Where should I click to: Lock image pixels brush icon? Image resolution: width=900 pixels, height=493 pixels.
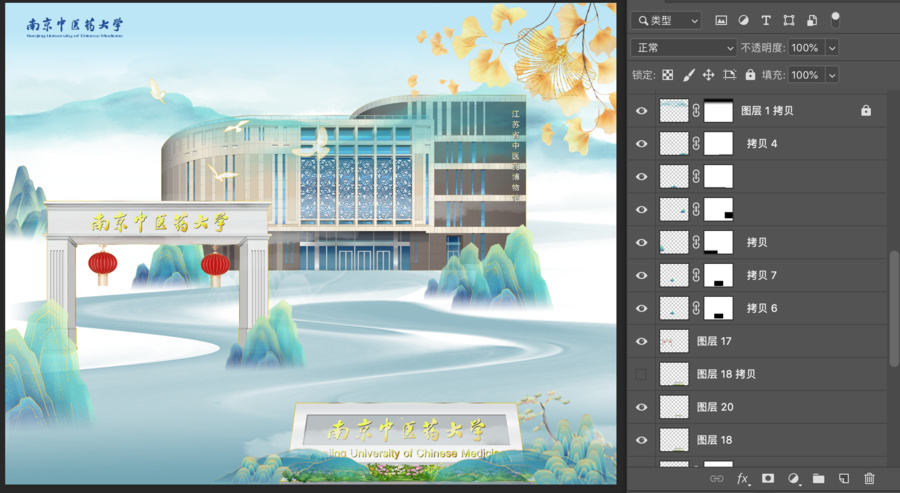coord(688,75)
